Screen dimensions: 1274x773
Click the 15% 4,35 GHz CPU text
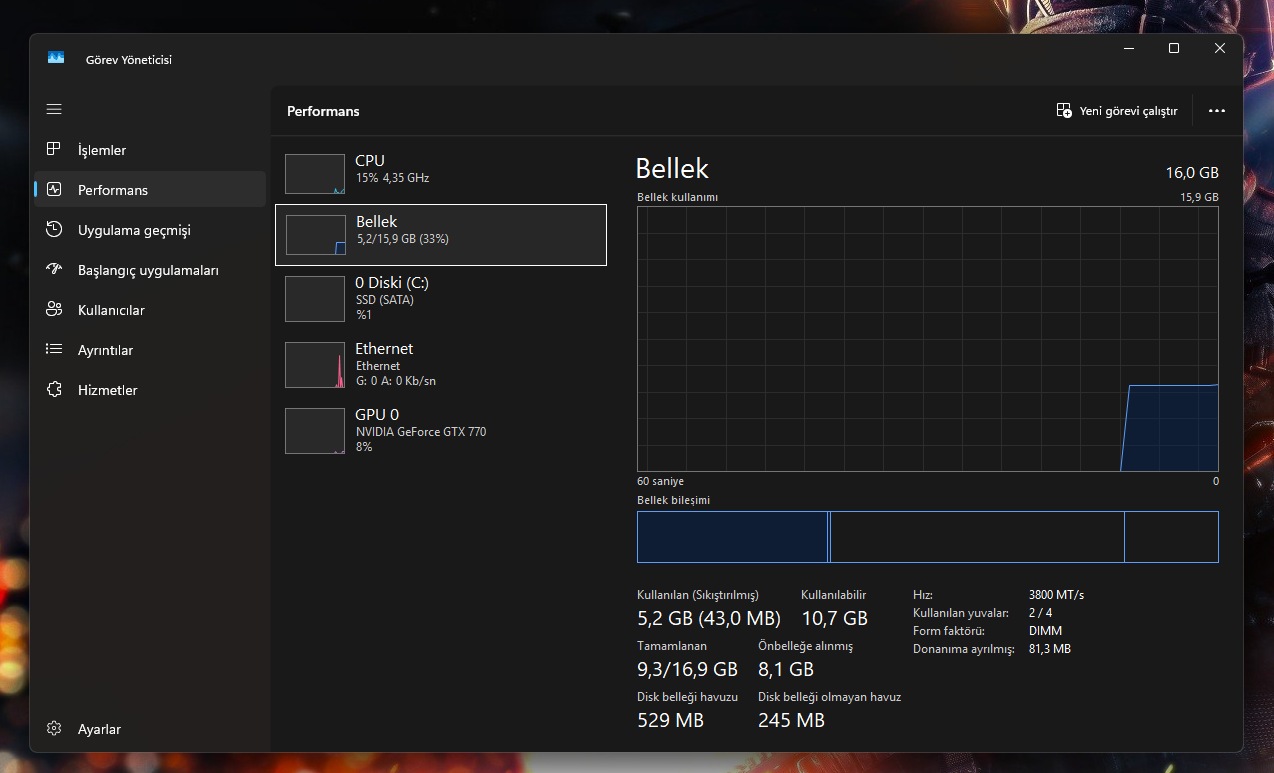(x=392, y=178)
